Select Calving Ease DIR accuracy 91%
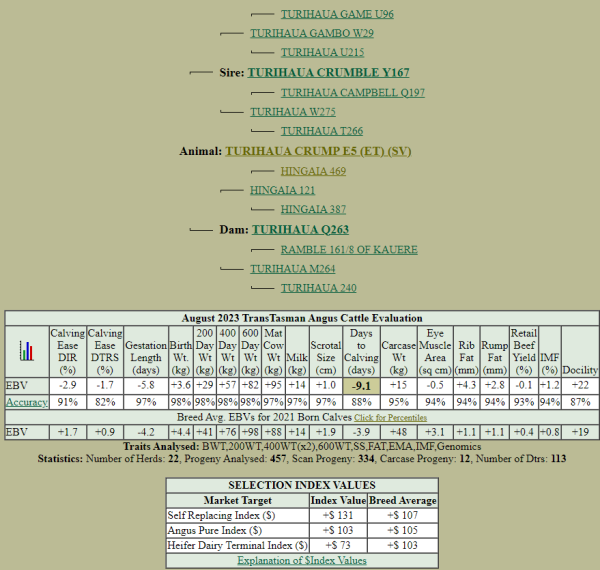600x570 pixels. [67, 402]
